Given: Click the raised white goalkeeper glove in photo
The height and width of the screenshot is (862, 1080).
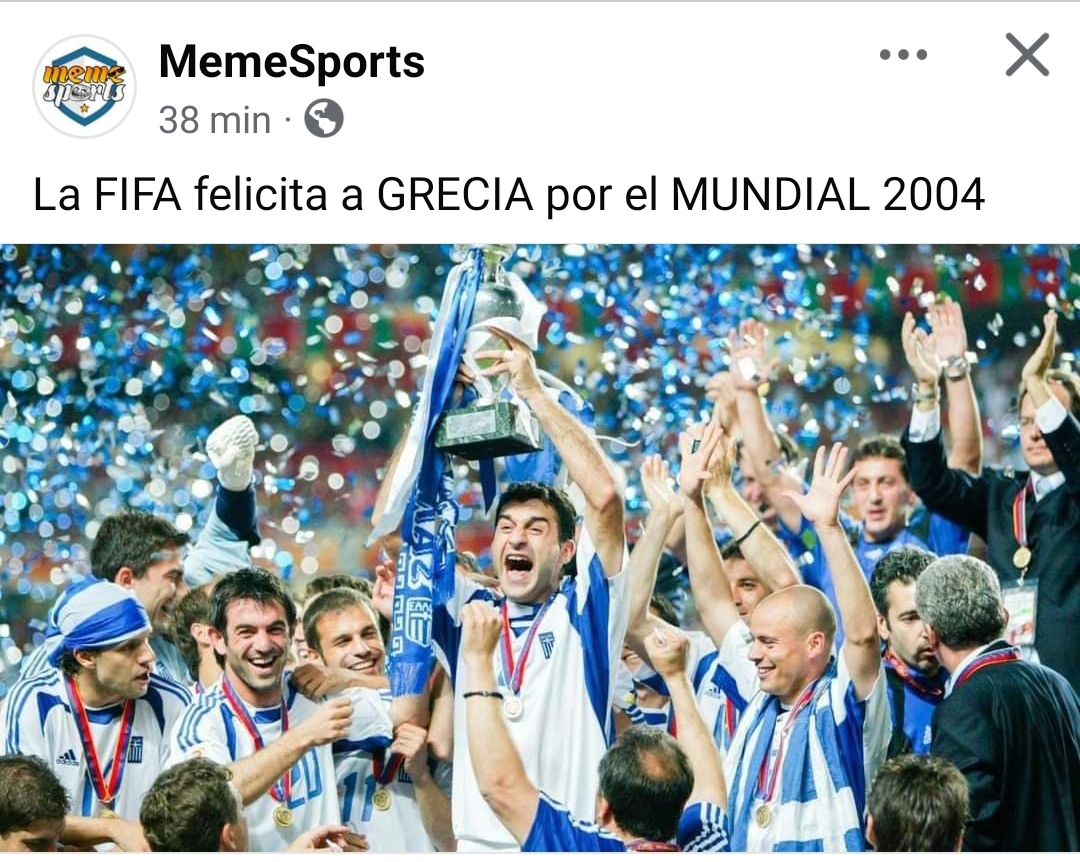Looking at the screenshot, I should pos(233,451).
